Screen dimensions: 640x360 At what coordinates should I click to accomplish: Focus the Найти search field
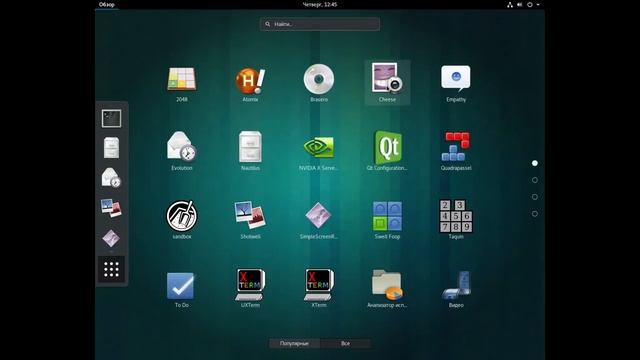(x=320, y=24)
